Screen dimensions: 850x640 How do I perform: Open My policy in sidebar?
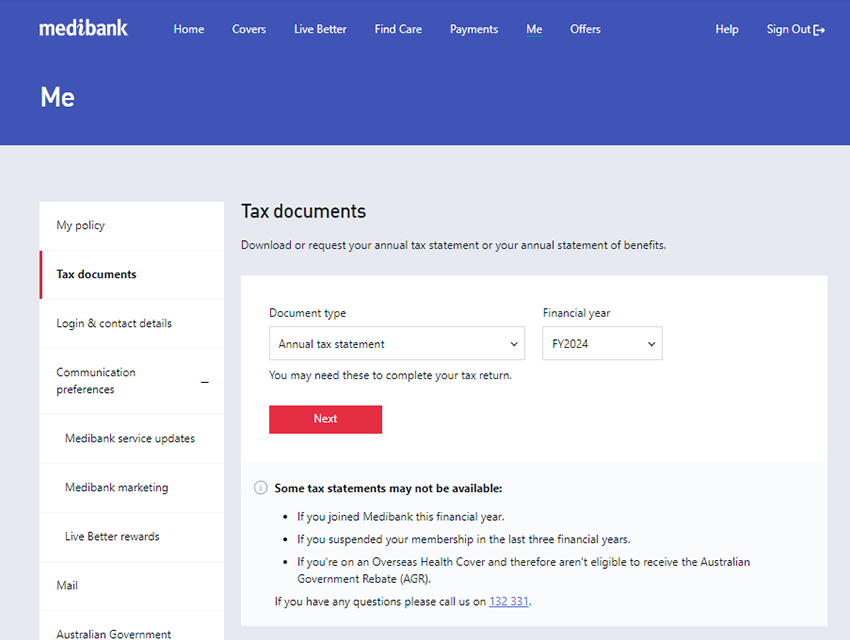(x=132, y=225)
